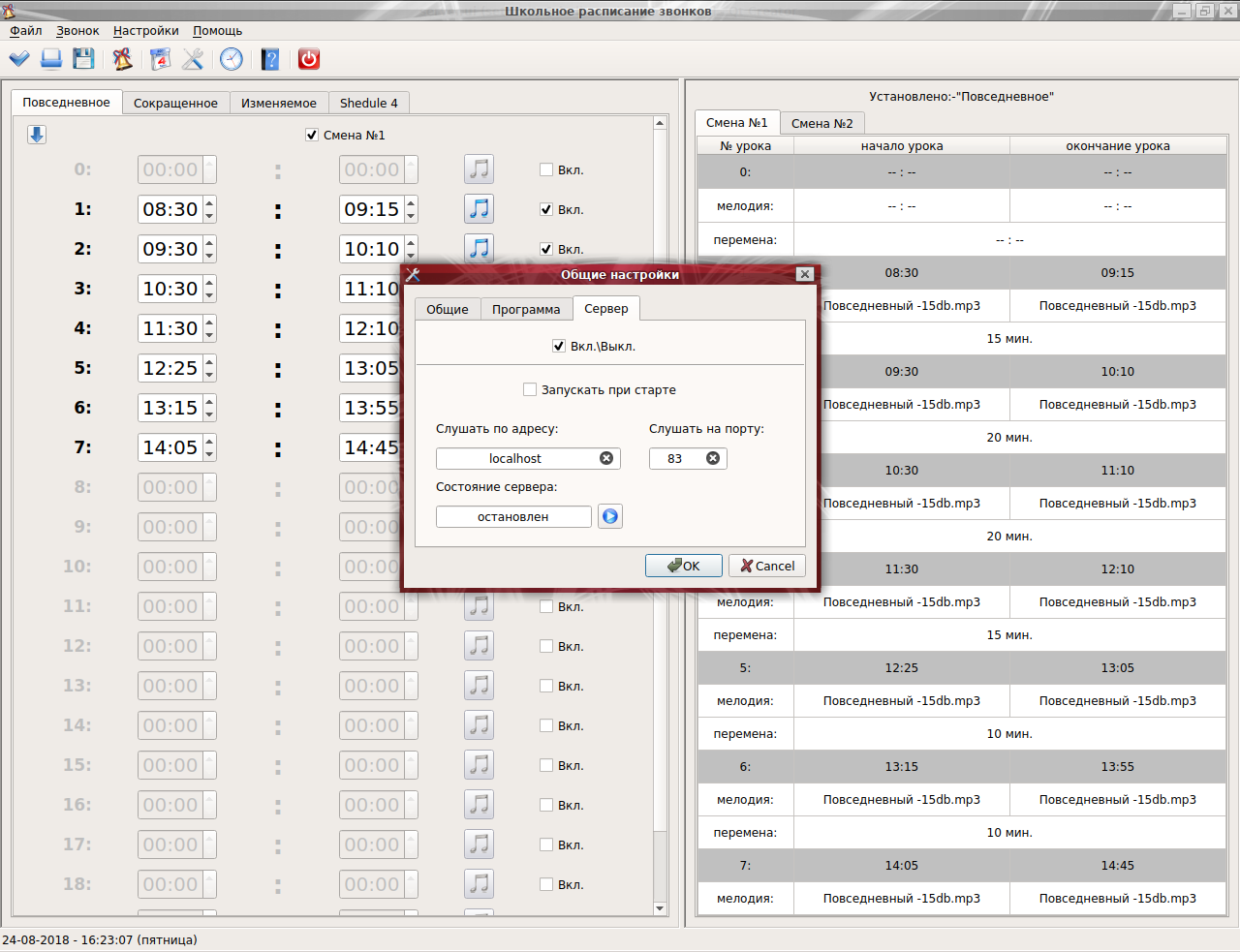The height and width of the screenshot is (952, 1240).
Task: Clear the localhost address field
Action: (606, 458)
